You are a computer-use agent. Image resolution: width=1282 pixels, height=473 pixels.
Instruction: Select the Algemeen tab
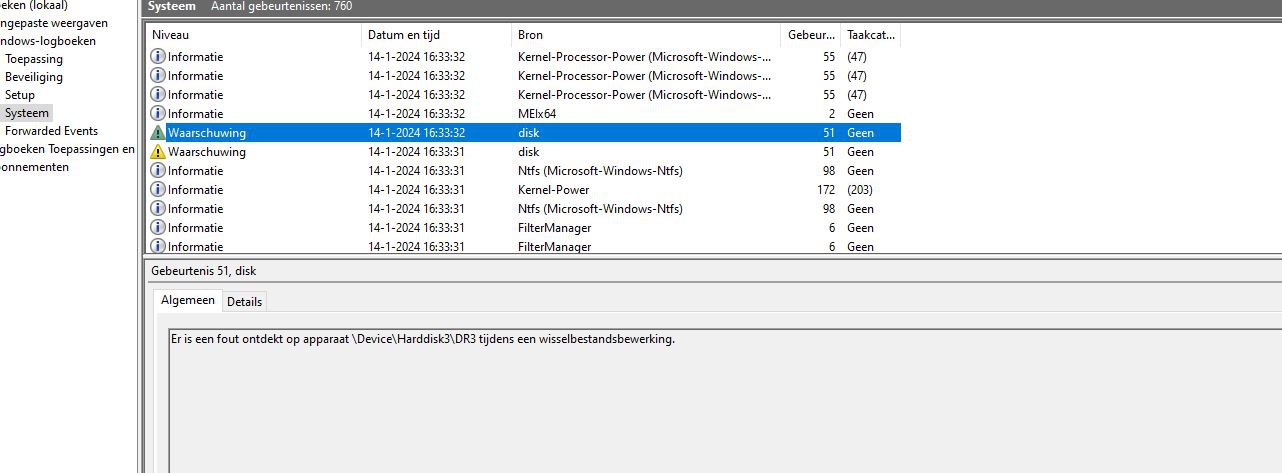pos(188,300)
